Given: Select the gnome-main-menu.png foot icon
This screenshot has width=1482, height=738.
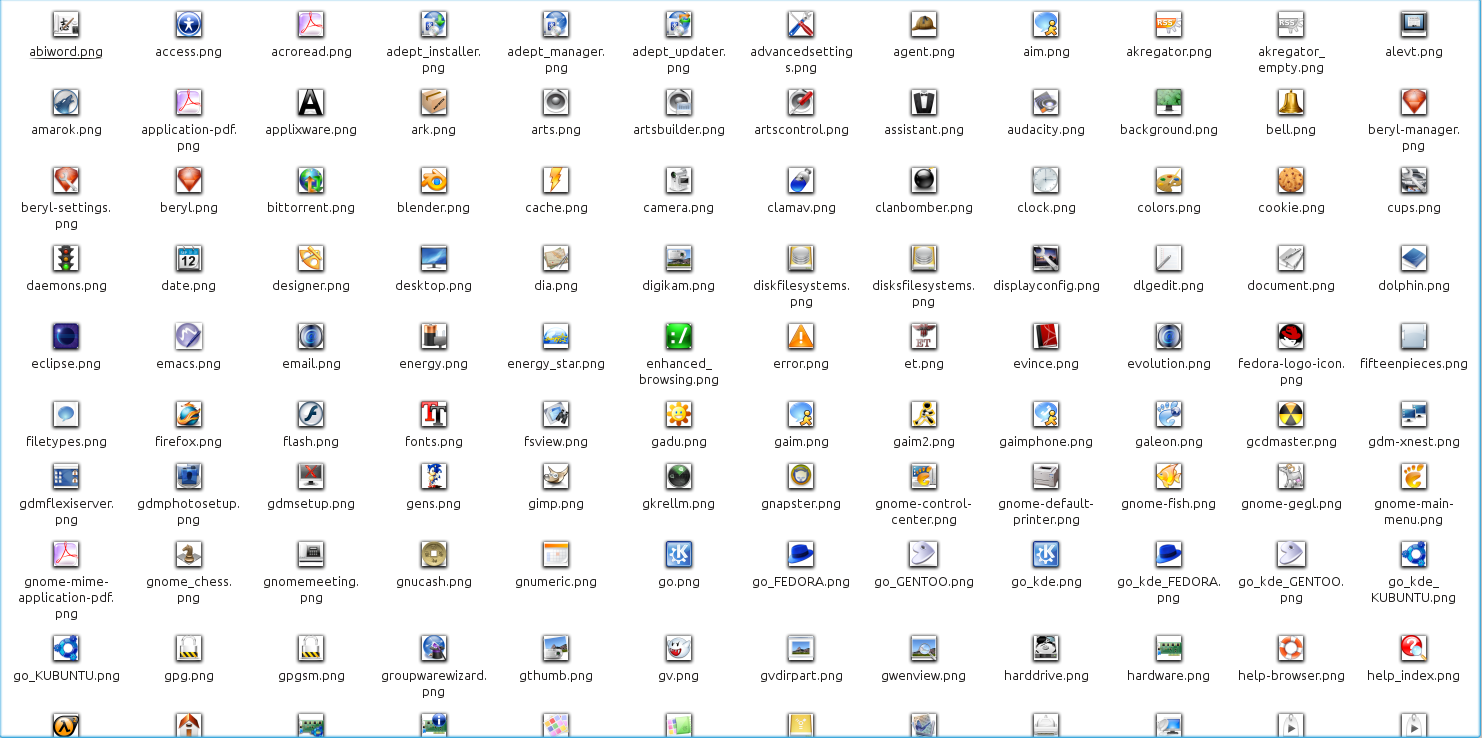Looking at the screenshot, I should 1414,476.
